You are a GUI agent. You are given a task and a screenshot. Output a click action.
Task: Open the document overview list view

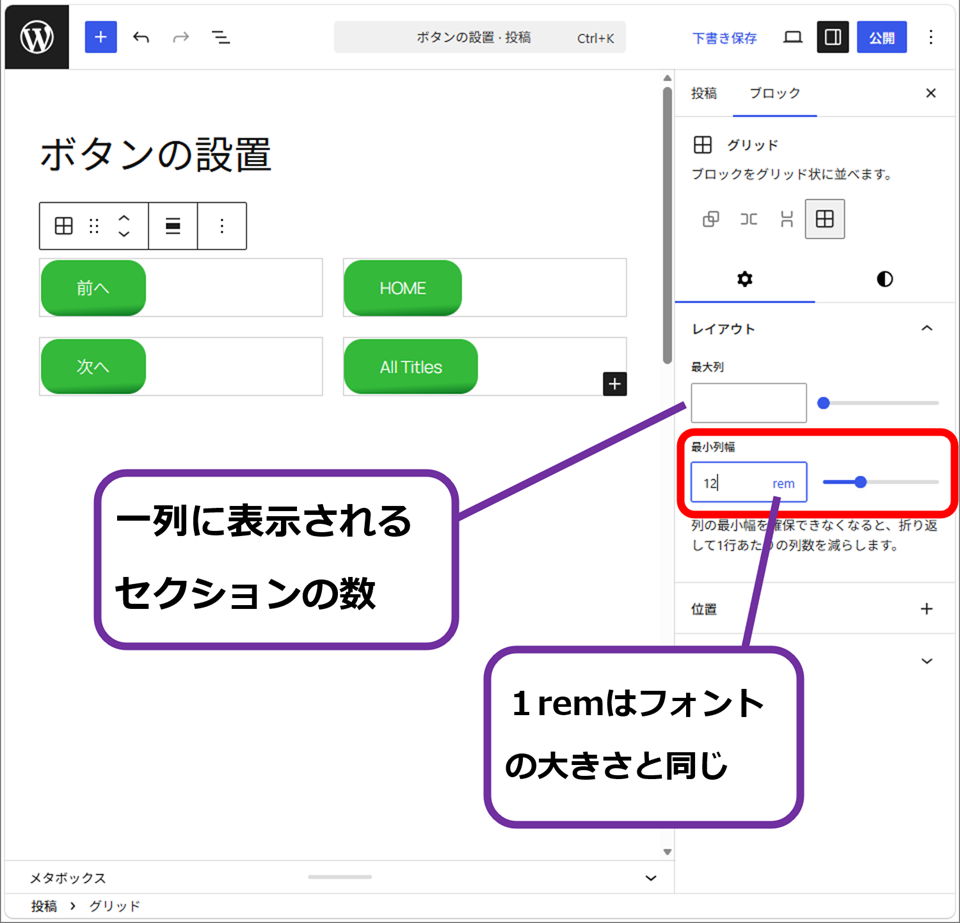click(x=220, y=37)
